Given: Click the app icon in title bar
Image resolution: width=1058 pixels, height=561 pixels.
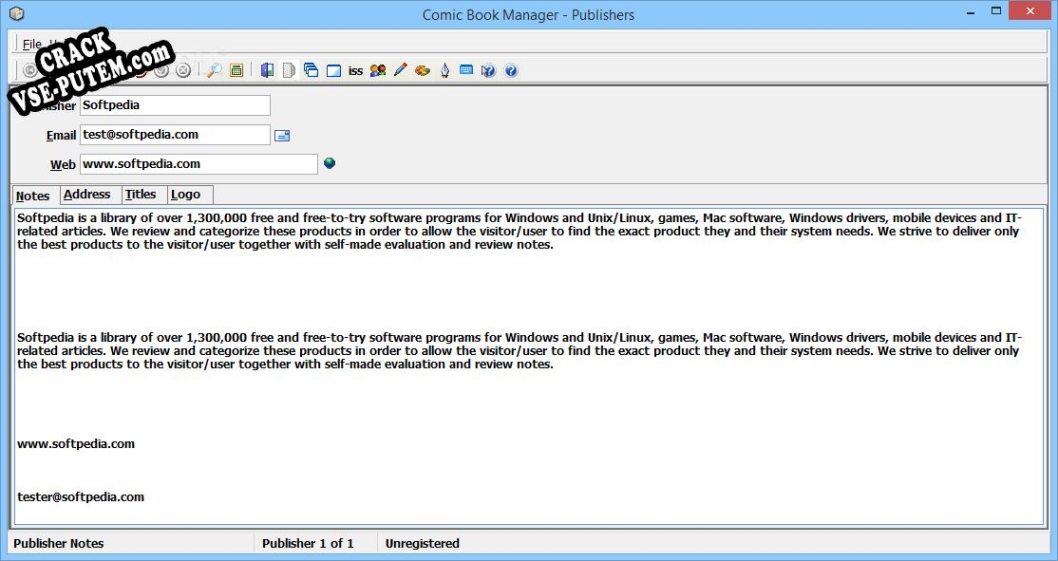Looking at the screenshot, I should [17, 14].
